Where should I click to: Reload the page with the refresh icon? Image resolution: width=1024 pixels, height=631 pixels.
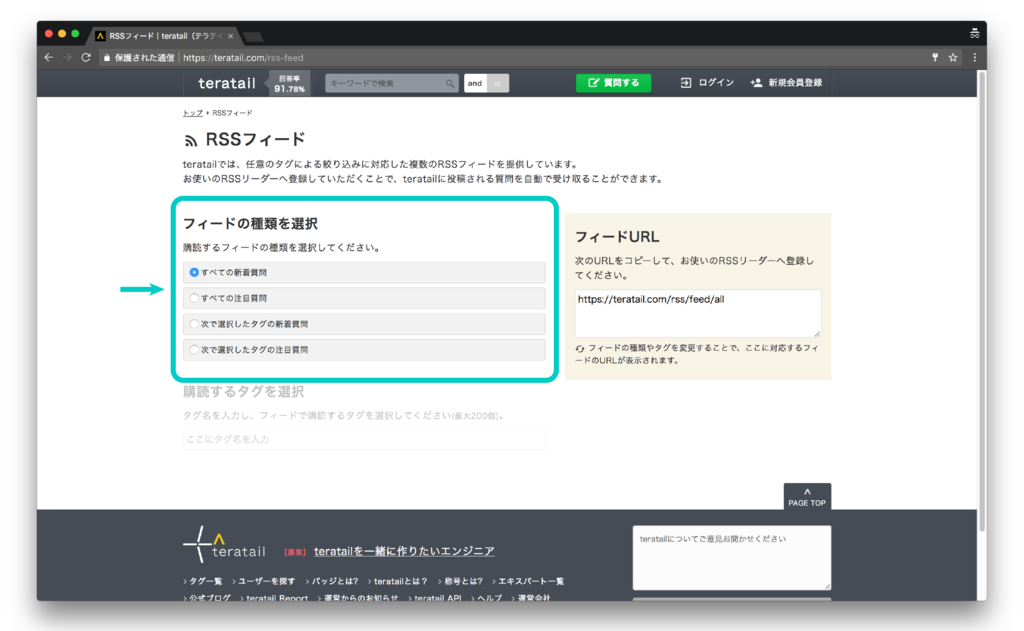(86, 57)
